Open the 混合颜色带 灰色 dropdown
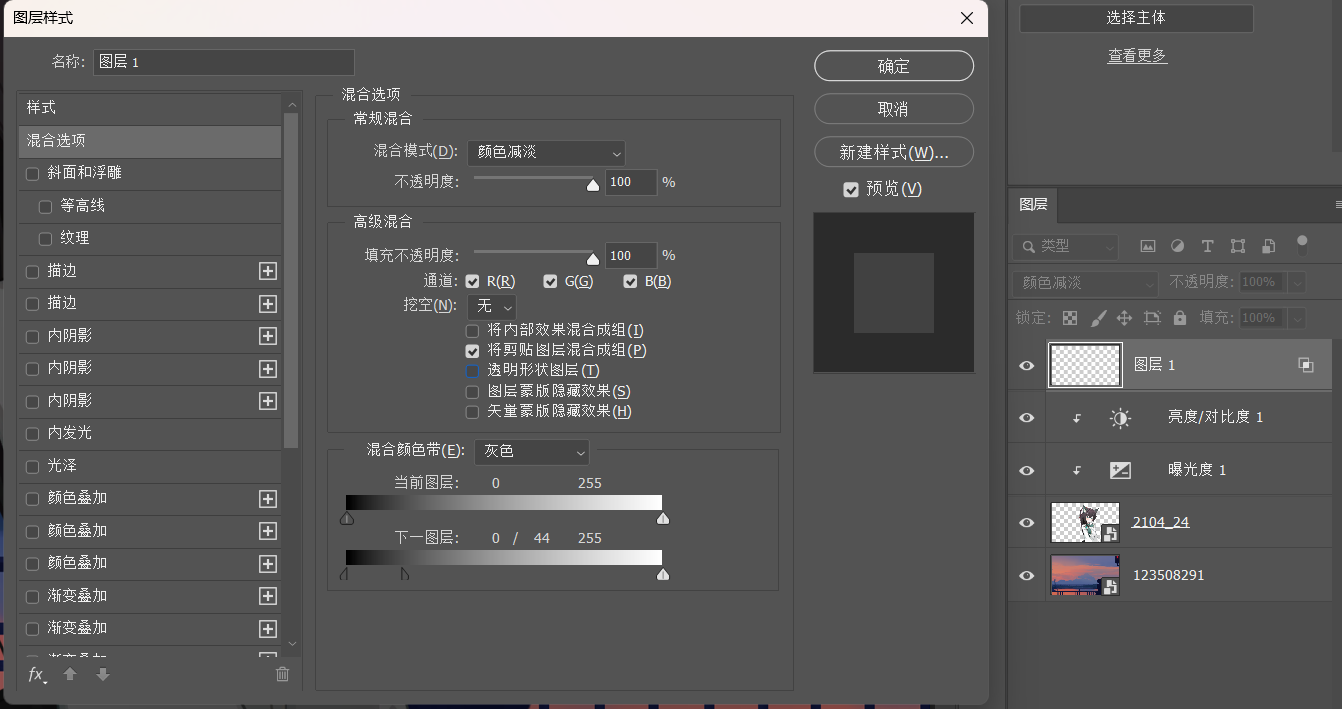Image resolution: width=1342 pixels, height=709 pixels. (531, 452)
